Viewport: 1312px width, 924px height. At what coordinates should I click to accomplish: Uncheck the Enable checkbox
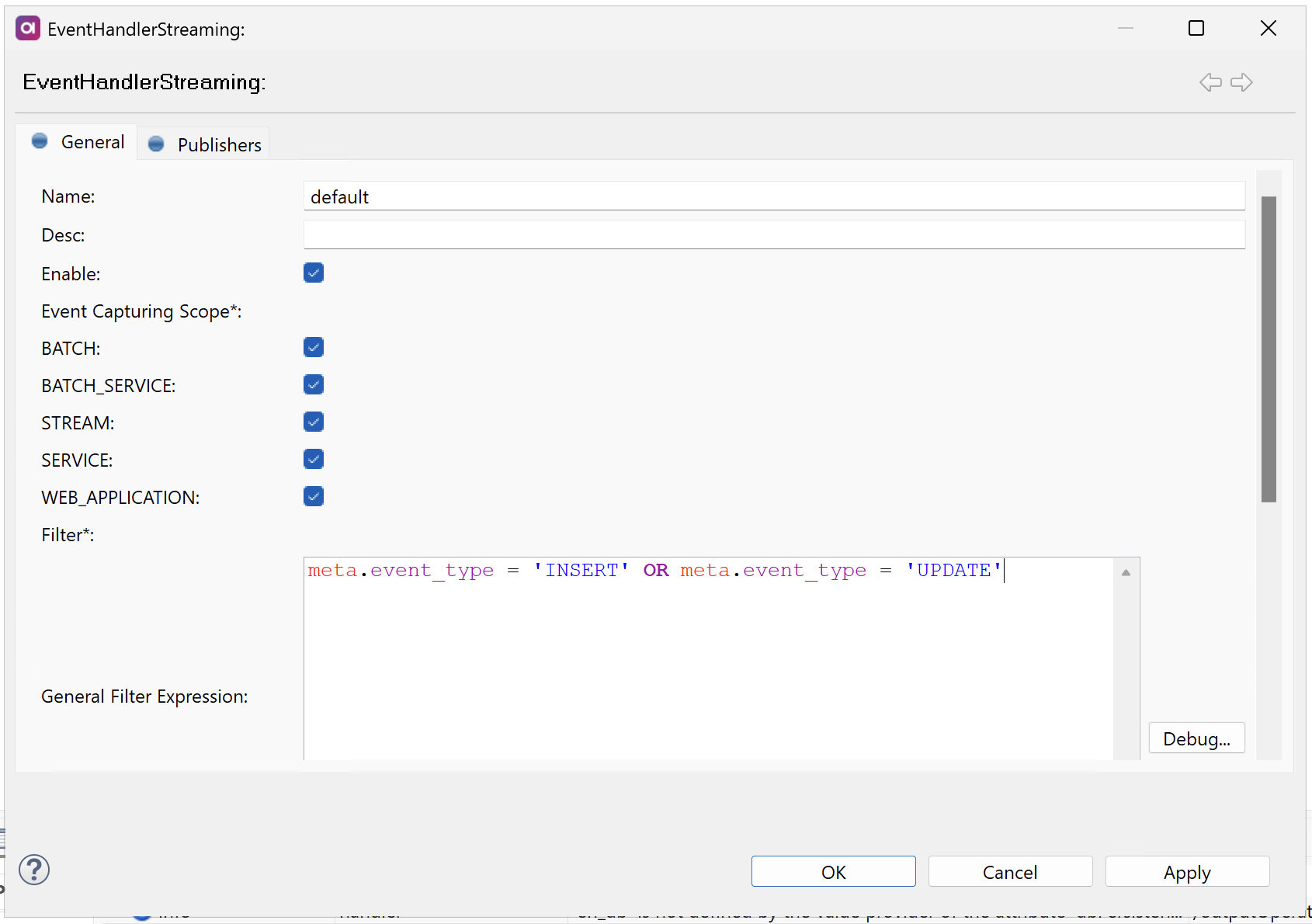coord(314,273)
